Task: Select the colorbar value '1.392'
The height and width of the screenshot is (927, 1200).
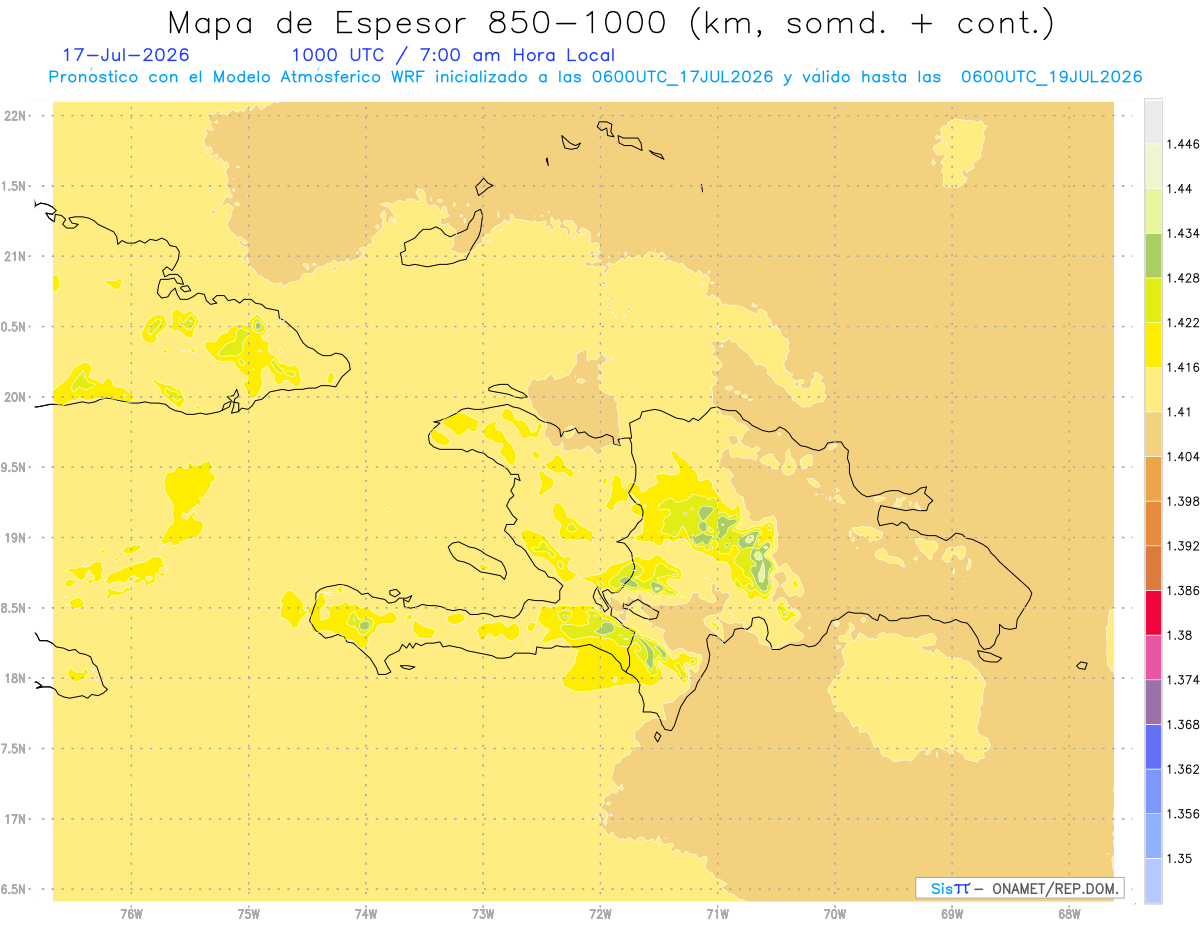Action: [1182, 546]
